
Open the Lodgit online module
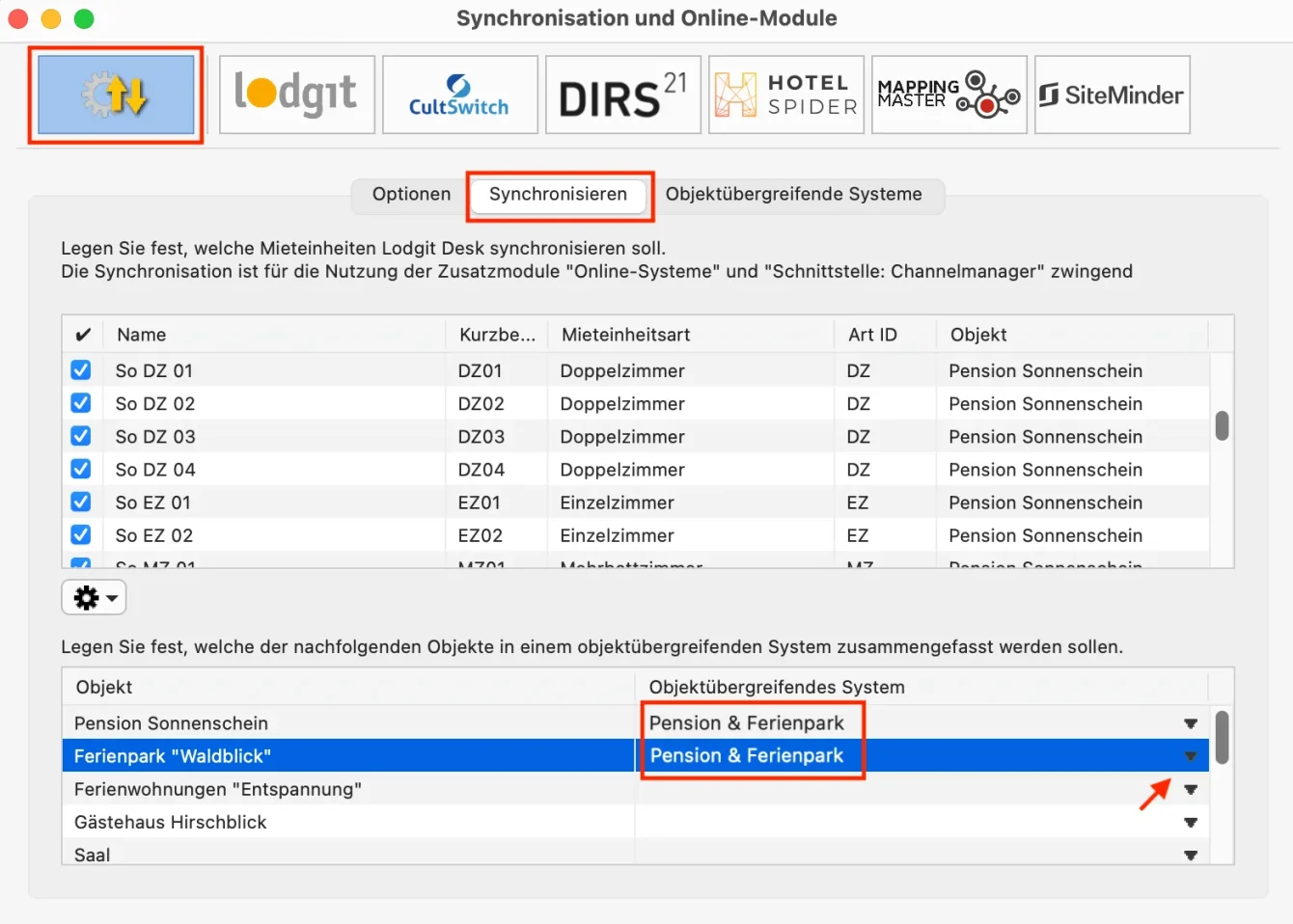point(297,95)
